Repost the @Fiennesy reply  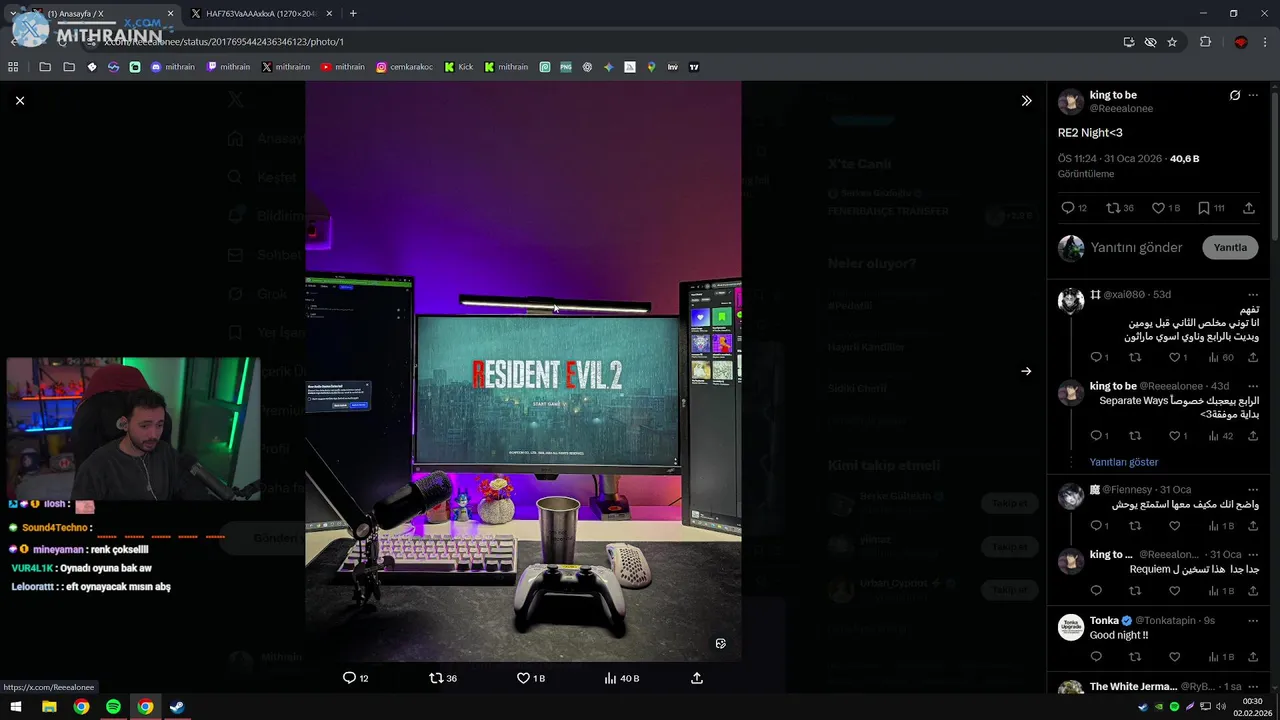1135,526
